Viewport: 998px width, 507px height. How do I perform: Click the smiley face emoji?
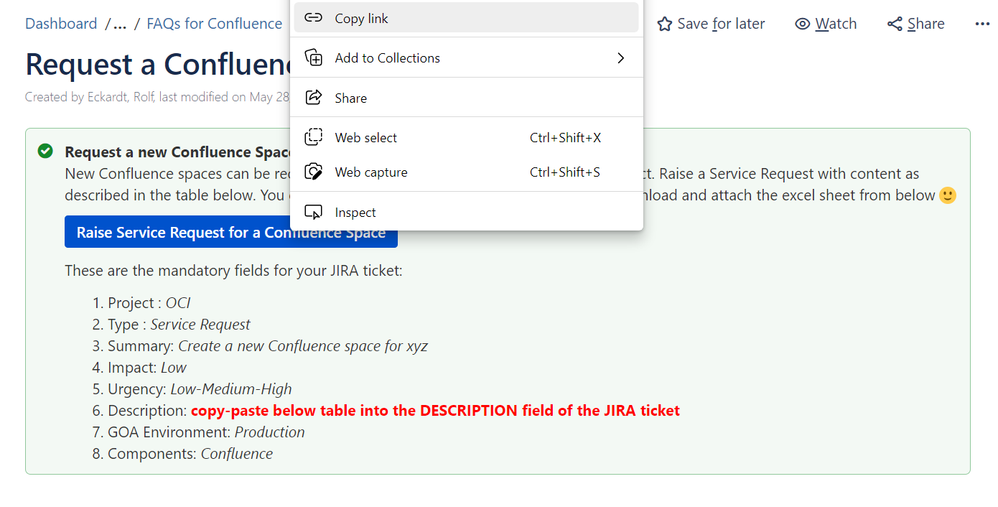coord(948,195)
